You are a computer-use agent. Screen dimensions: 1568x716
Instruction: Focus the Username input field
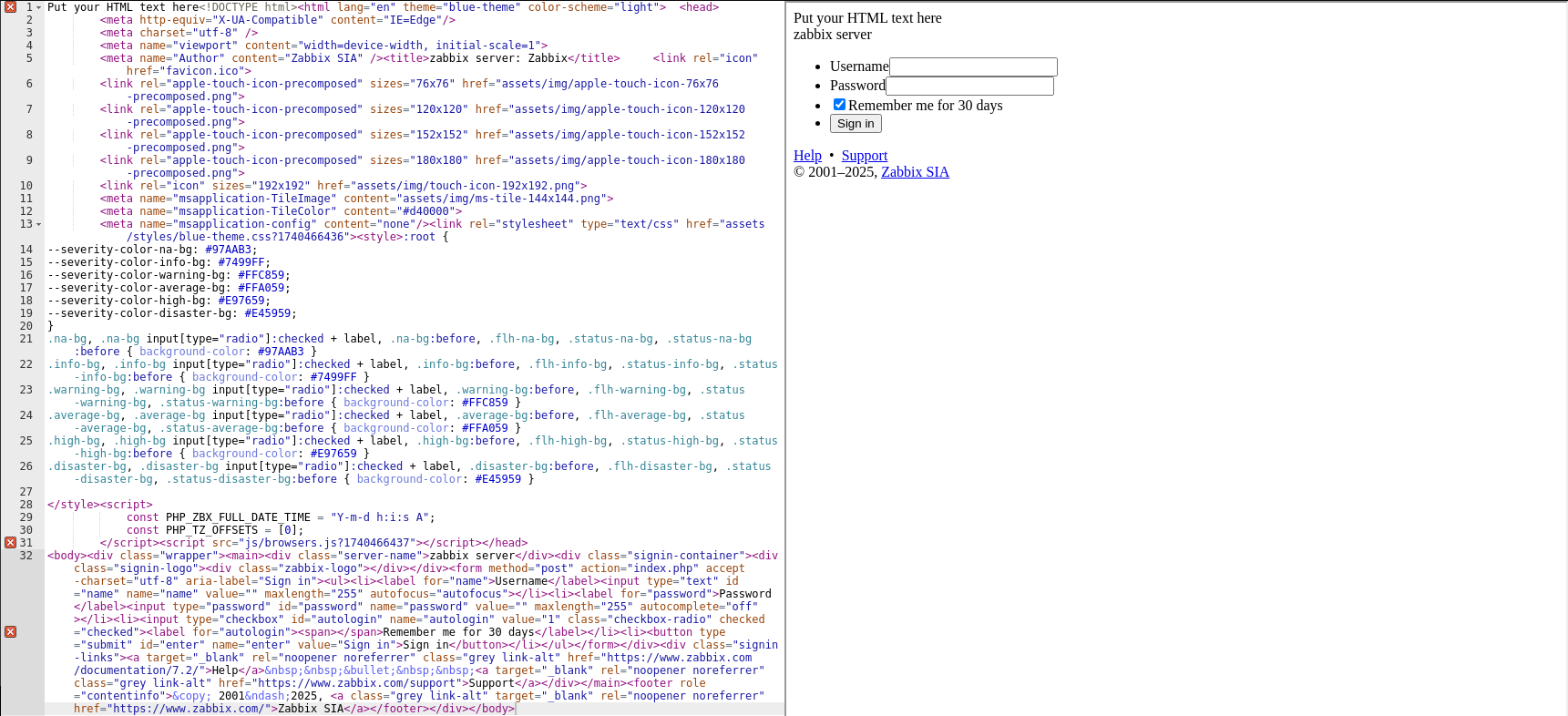click(x=973, y=66)
